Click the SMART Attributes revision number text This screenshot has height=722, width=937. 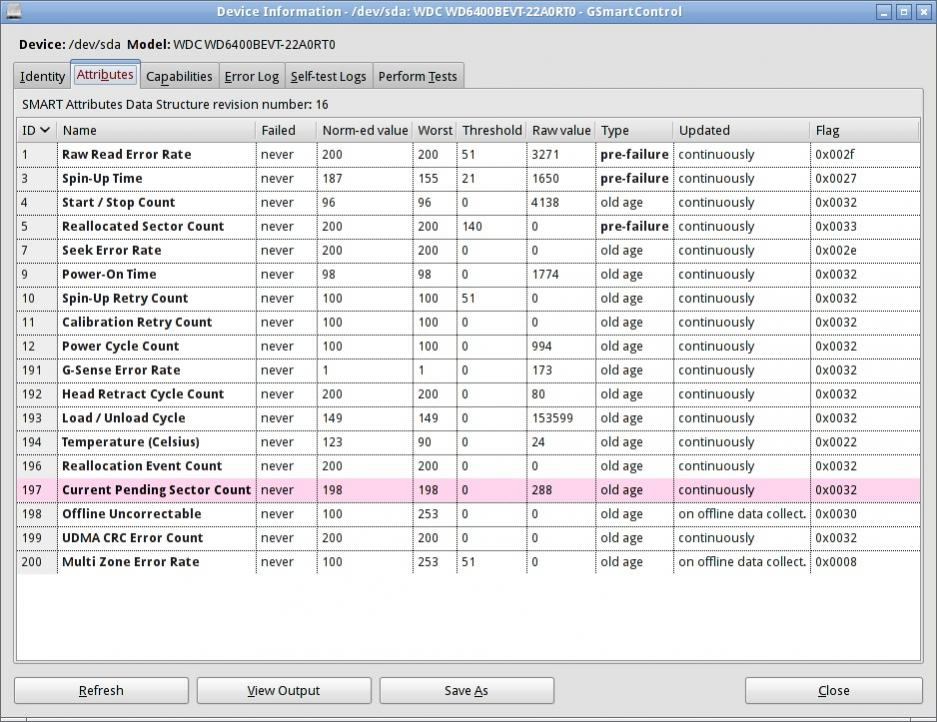(175, 105)
